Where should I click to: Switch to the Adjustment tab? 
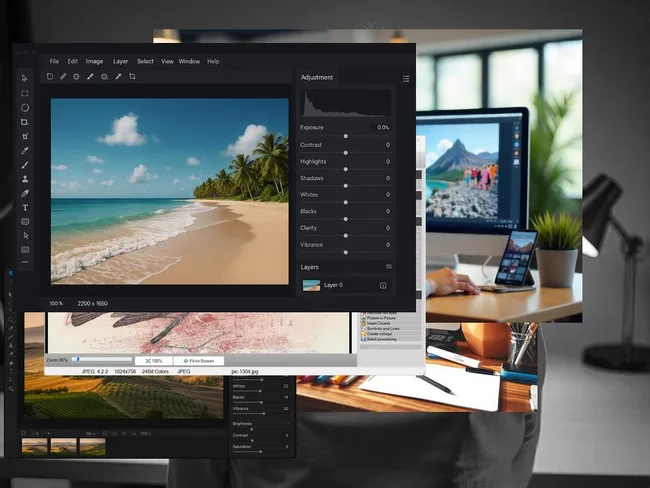[317, 78]
